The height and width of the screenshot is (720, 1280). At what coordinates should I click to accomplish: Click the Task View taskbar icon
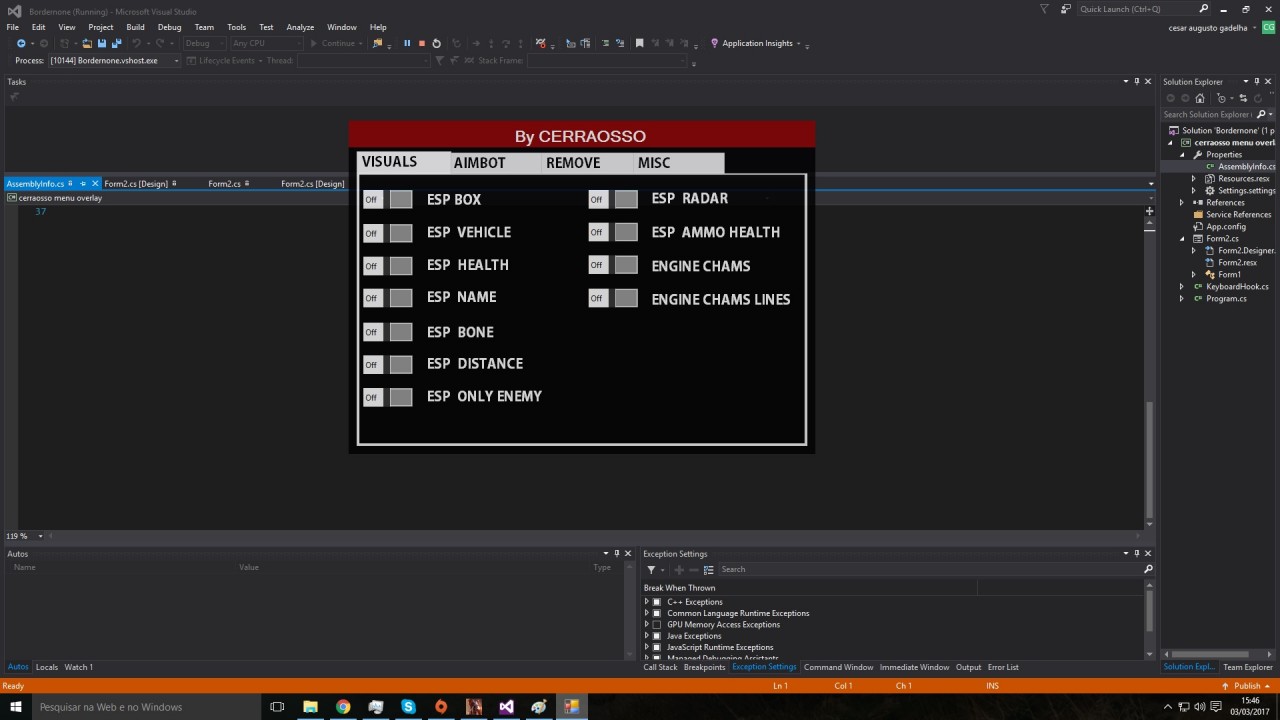click(x=278, y=707)
